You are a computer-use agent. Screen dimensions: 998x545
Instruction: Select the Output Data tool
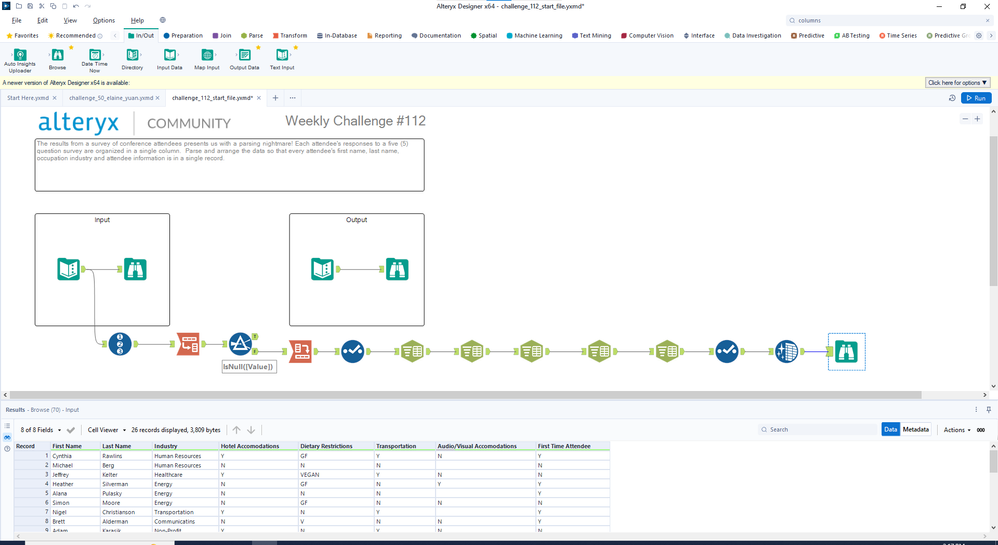click(x=244, y=59)
